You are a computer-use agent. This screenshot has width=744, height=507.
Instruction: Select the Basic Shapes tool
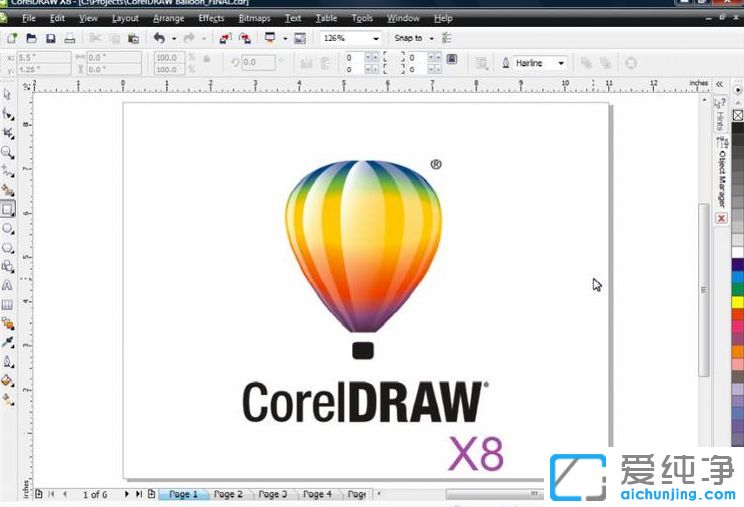[7, 267]
